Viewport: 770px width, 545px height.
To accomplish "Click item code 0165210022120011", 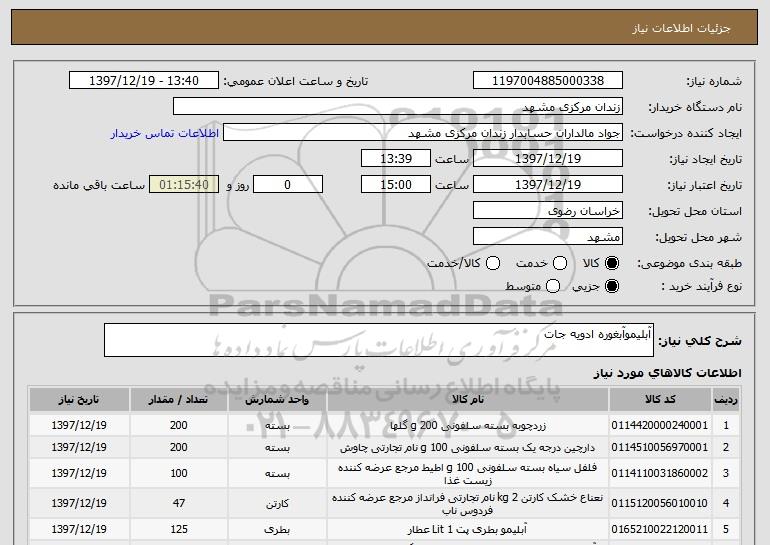I will tap(660, 529).
